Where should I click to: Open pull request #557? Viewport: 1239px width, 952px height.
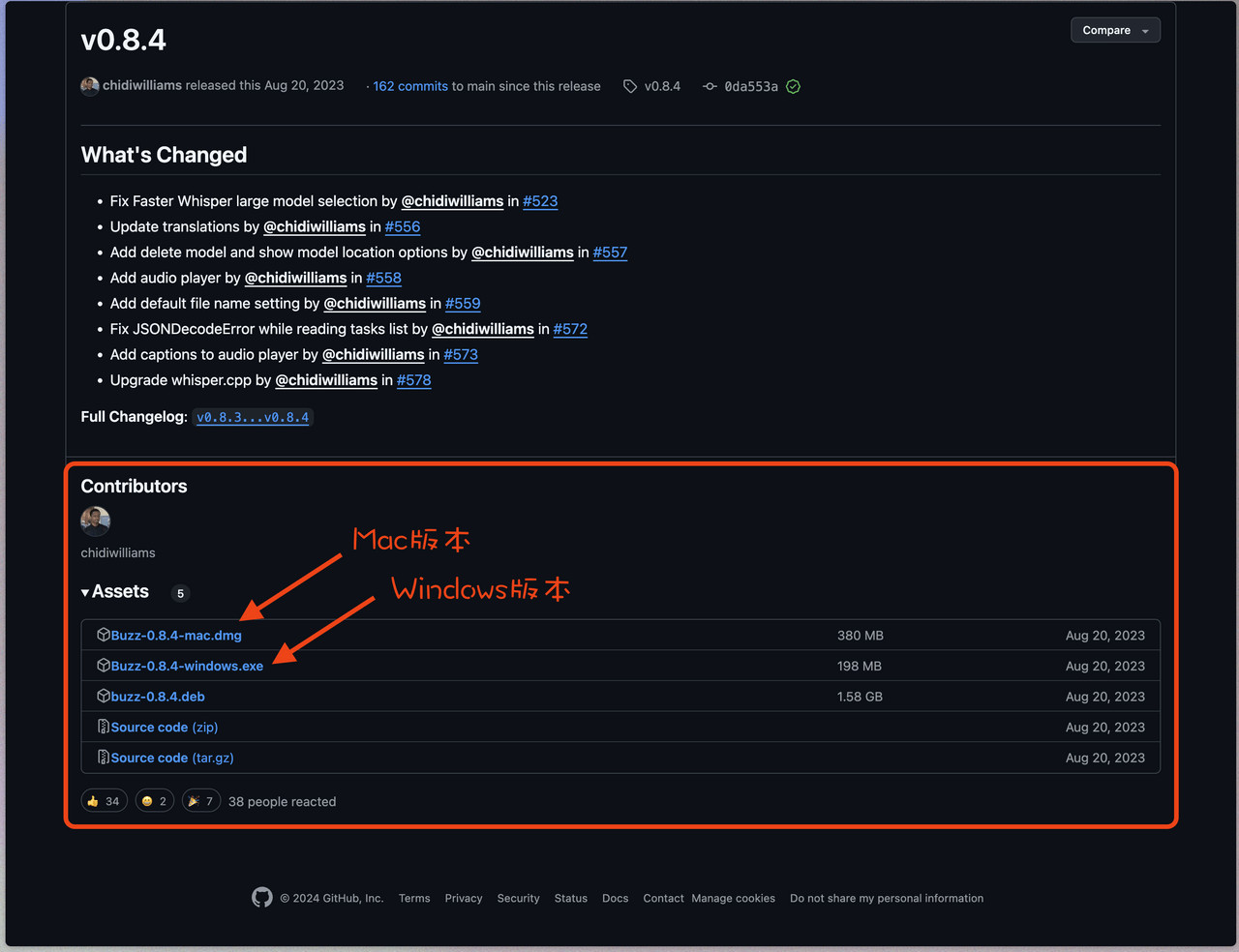(x=610, y=253)
